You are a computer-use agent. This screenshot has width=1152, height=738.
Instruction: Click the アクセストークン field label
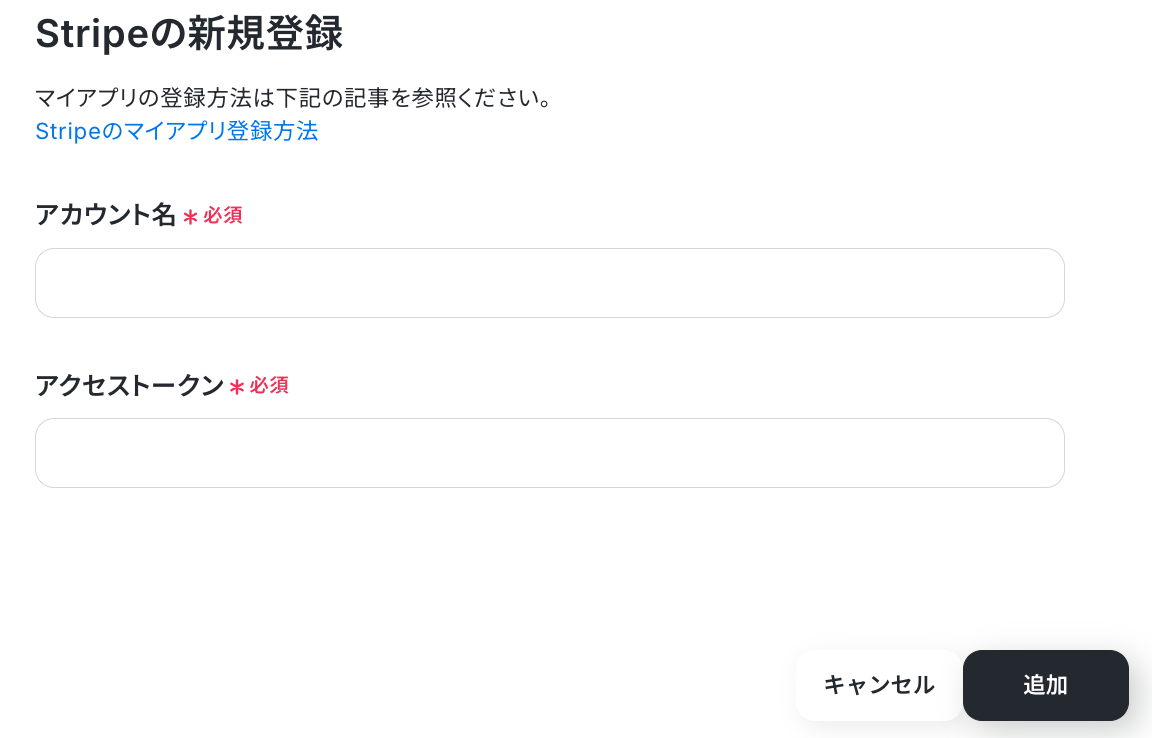[129, 385]
